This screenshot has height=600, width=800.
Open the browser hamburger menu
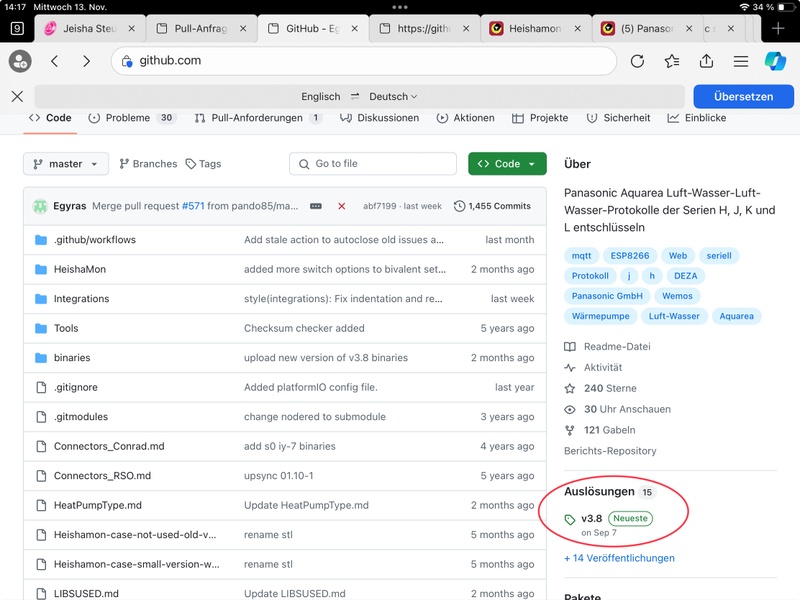click(741, 61)
